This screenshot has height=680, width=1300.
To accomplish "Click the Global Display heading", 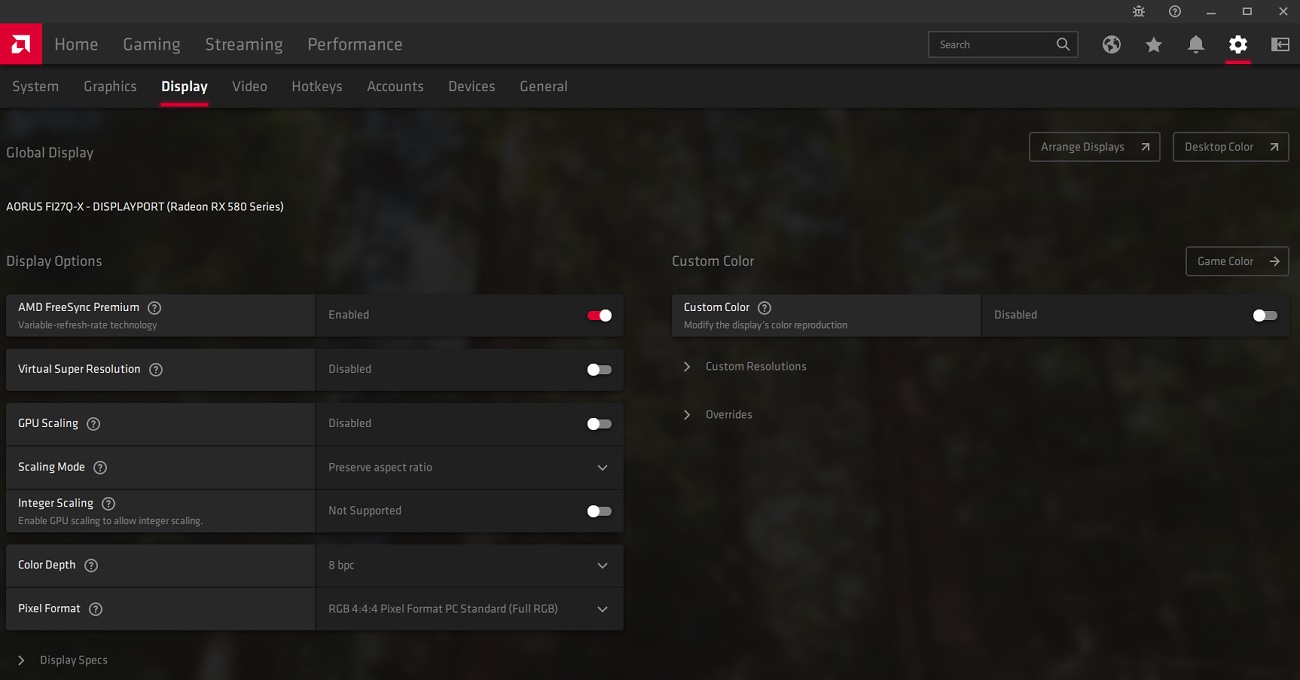I will tap(50, 153).
